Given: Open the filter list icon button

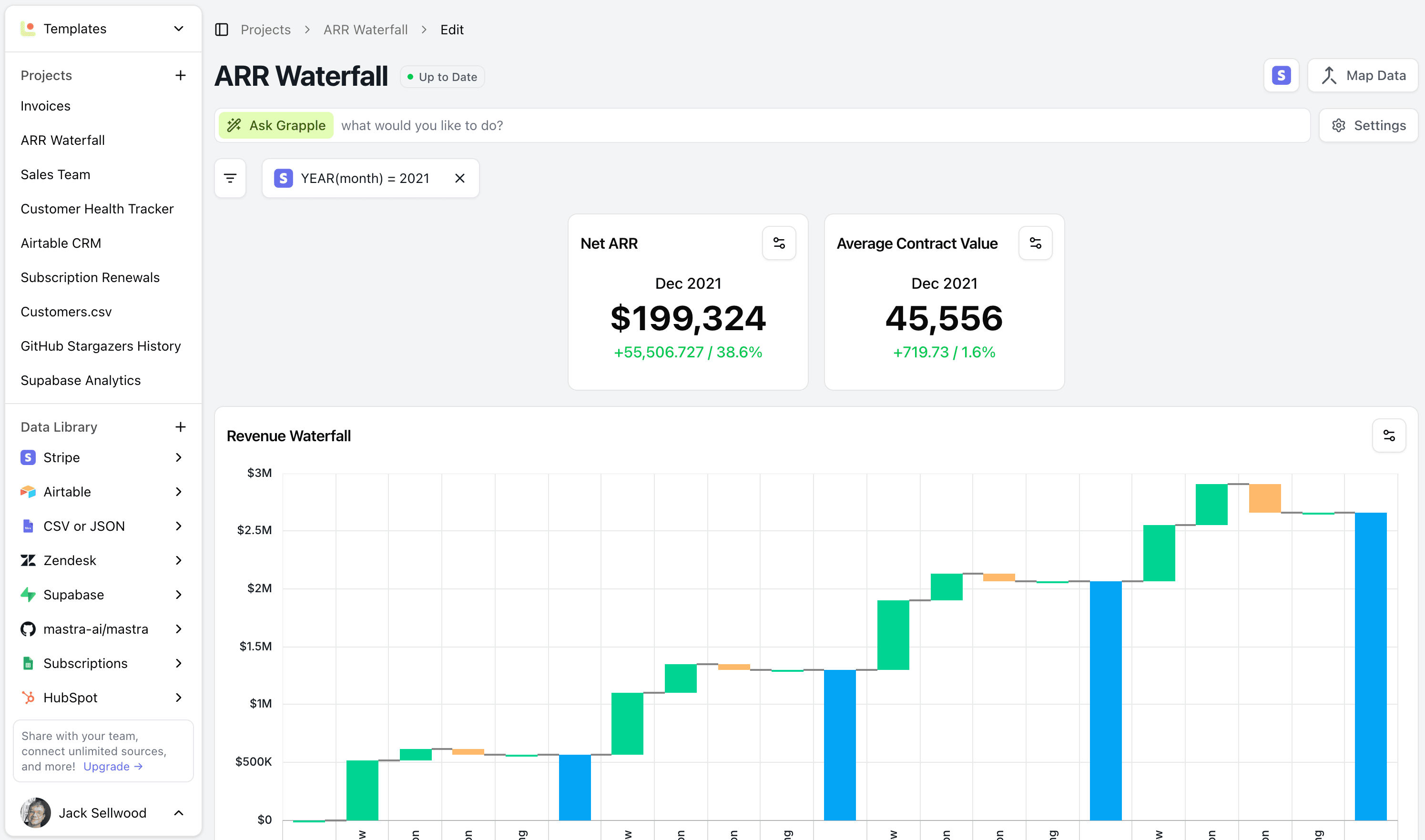Looking at the screenshot, I should 230,178.
